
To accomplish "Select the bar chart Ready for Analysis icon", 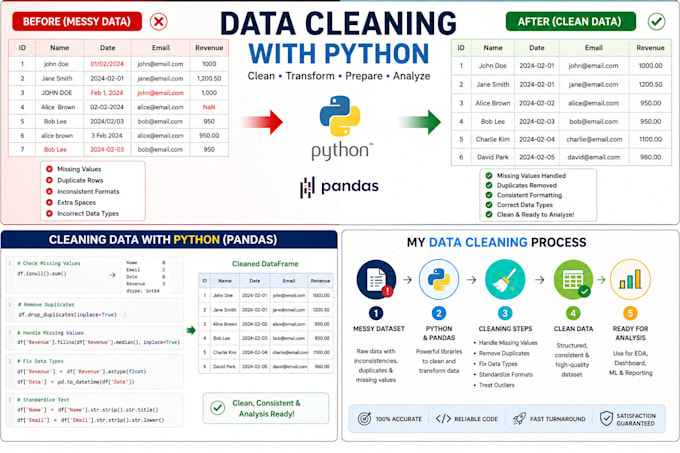I will click(630, 280).
